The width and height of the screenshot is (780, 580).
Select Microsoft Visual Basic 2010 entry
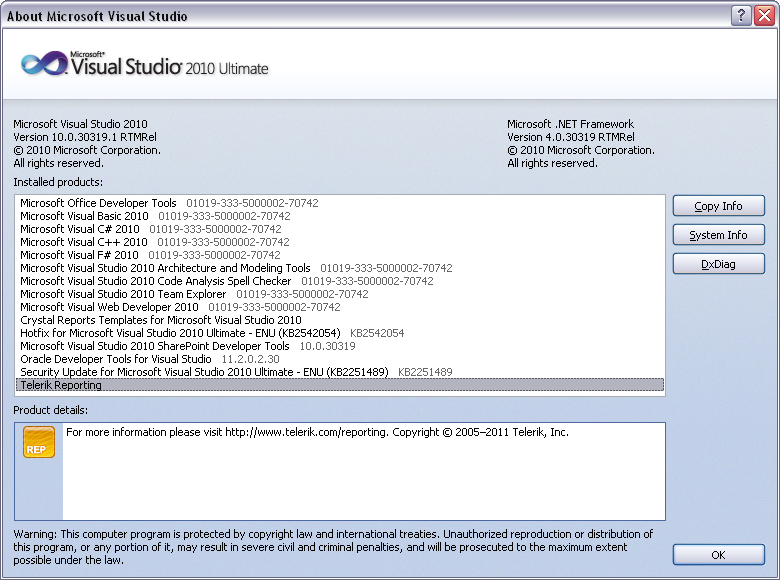[x=339, y=216]
